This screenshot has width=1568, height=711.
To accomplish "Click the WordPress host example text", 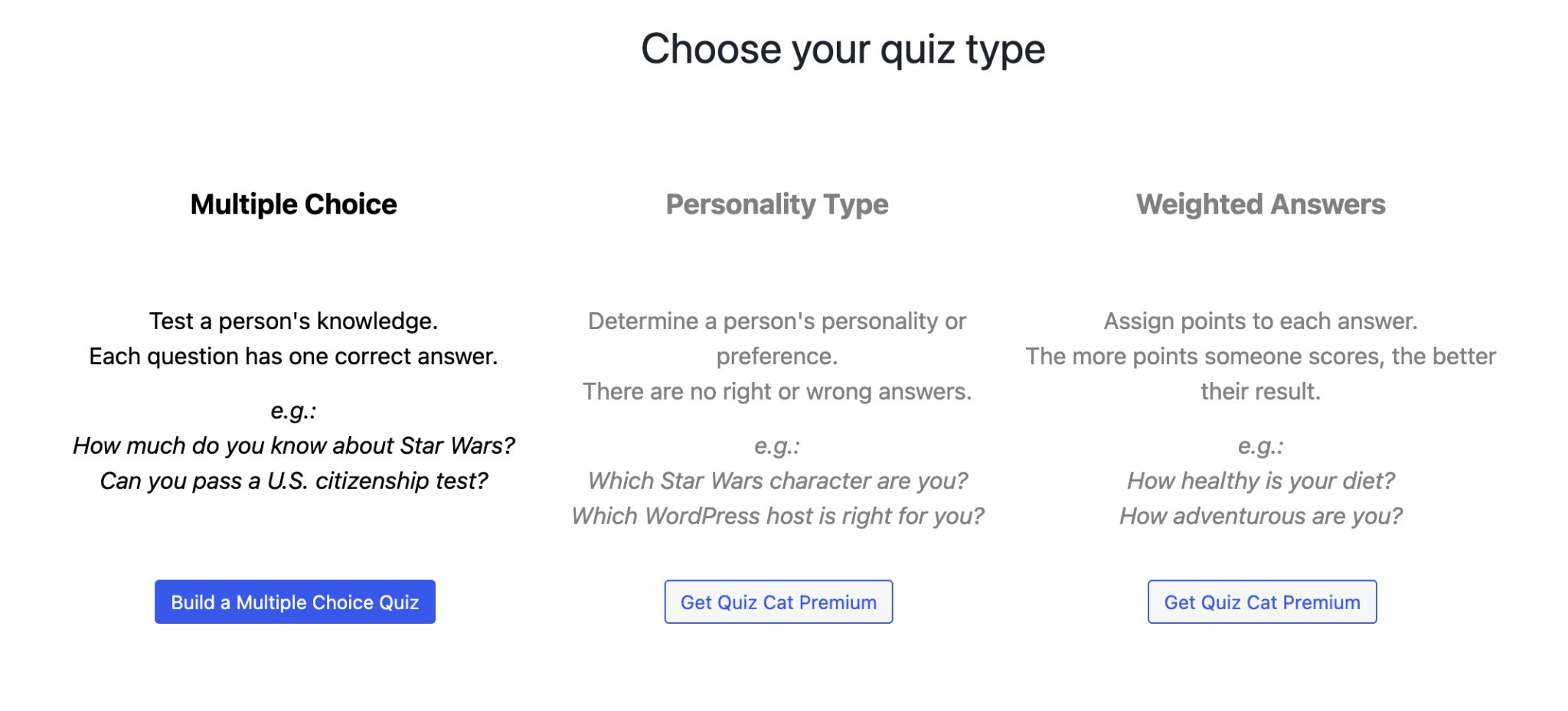I will tap(778, 516).
